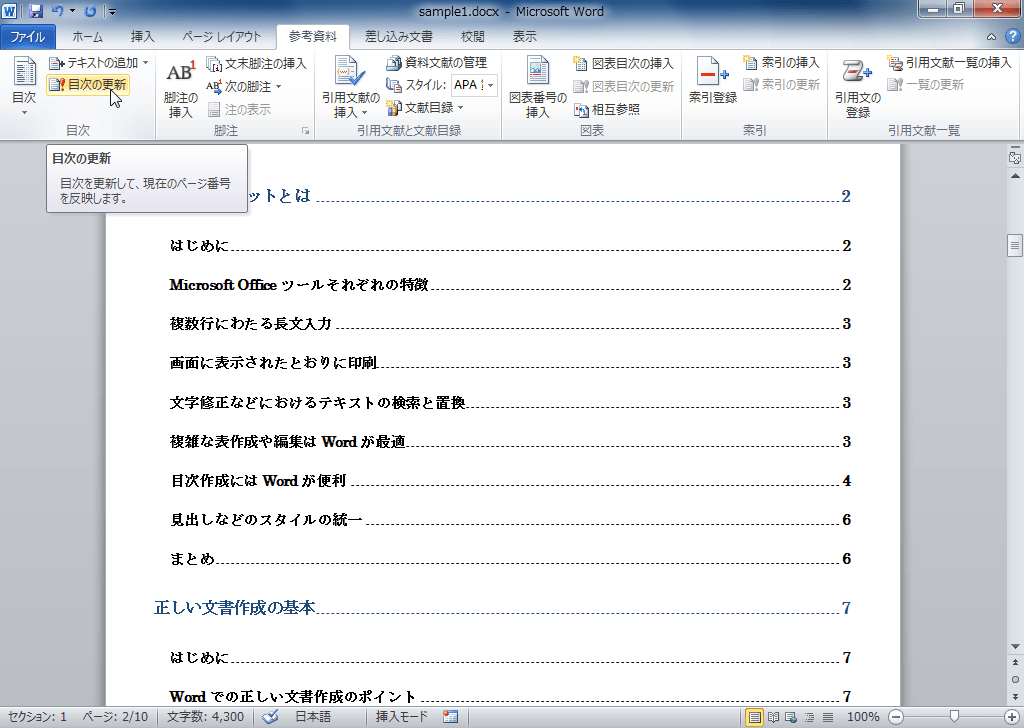Click 目次の更新 to refresh the TOC
The height and width of the screenshot is (728, 1024).
click(x=92, y=85)
